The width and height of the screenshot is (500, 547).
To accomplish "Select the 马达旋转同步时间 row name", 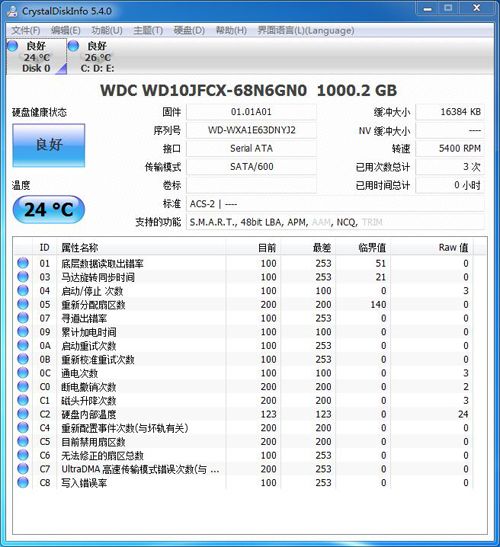I will (x=98, y=277).
